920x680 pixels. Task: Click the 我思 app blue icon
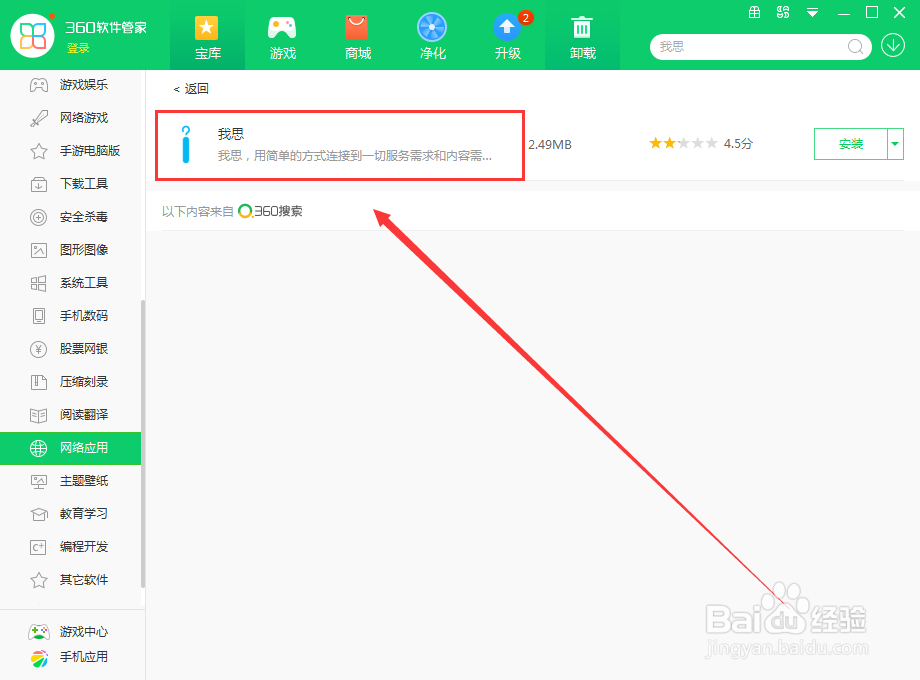(x=186, y=144)
